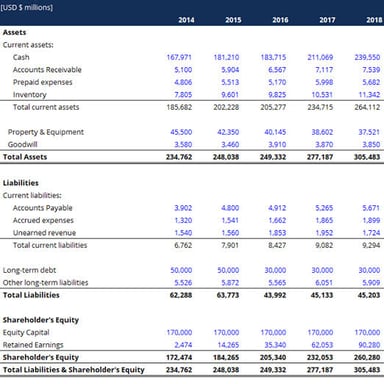Click Unearned revenue 2014 value 1,540
This screenshot has height=384, width=384.
click(x=183, y=233)
